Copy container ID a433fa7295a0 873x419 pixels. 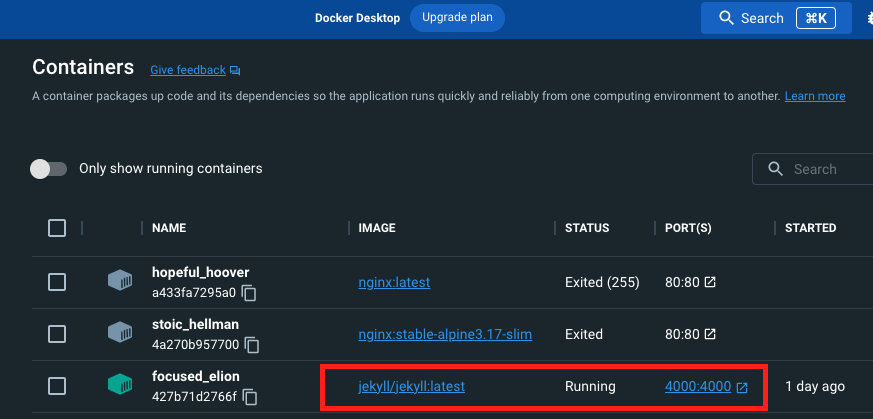[249, 293]
